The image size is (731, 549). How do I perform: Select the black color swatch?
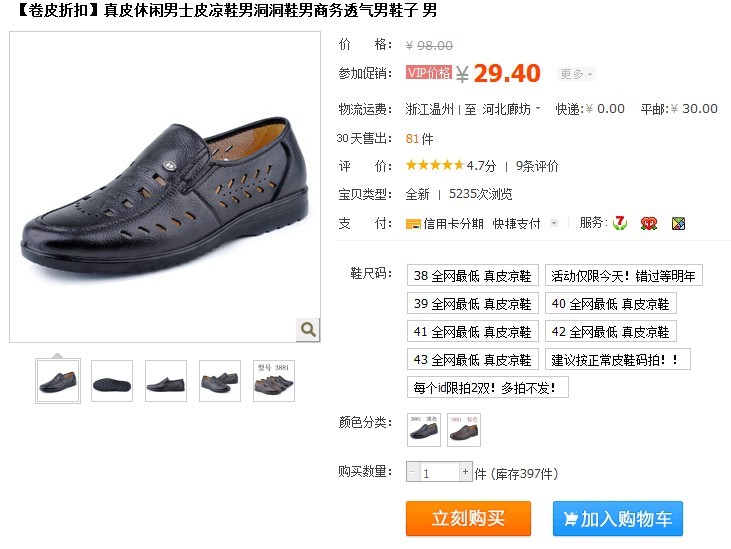coord(424,430)
